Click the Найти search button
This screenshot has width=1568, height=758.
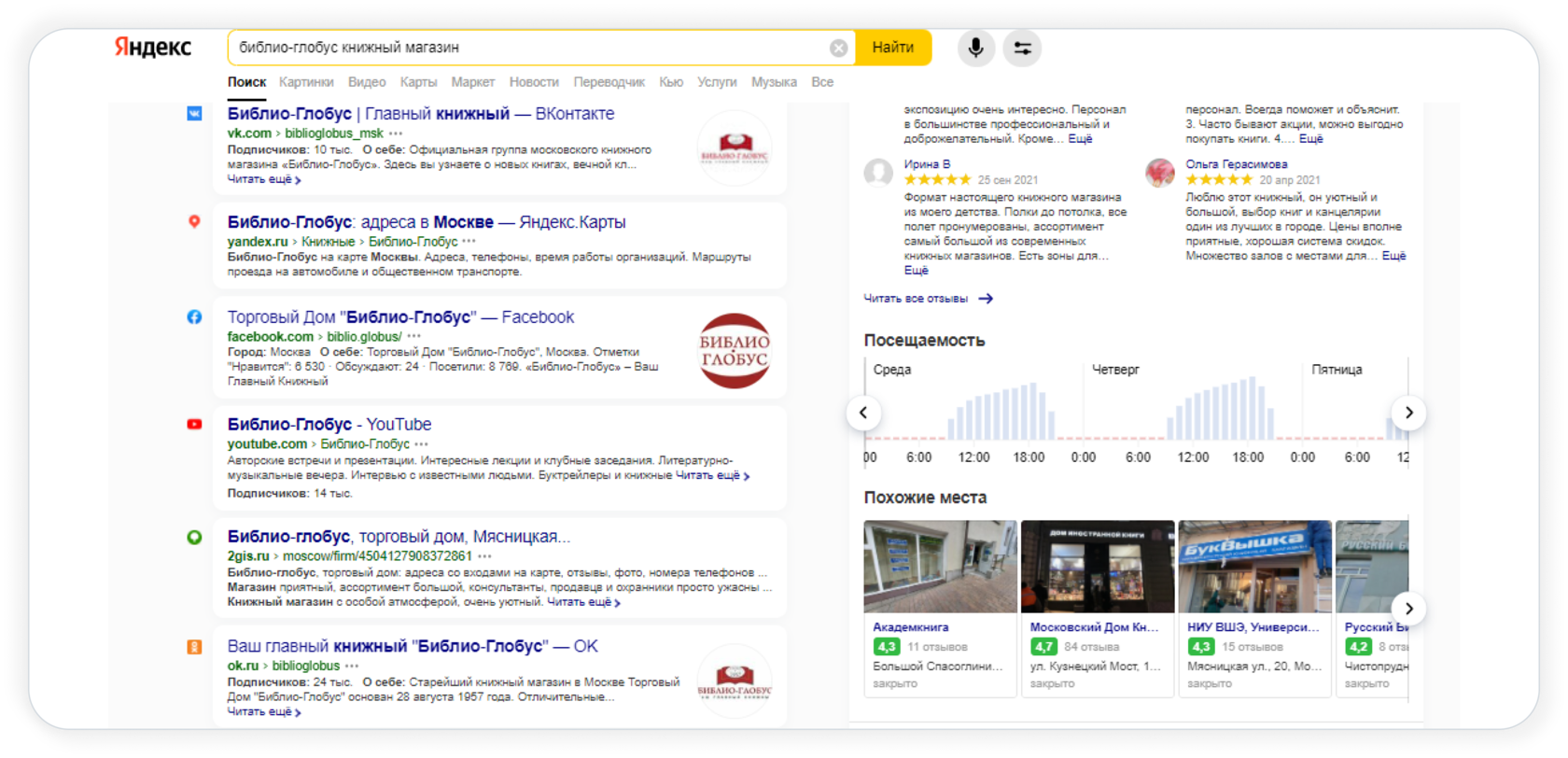(893, 48)
